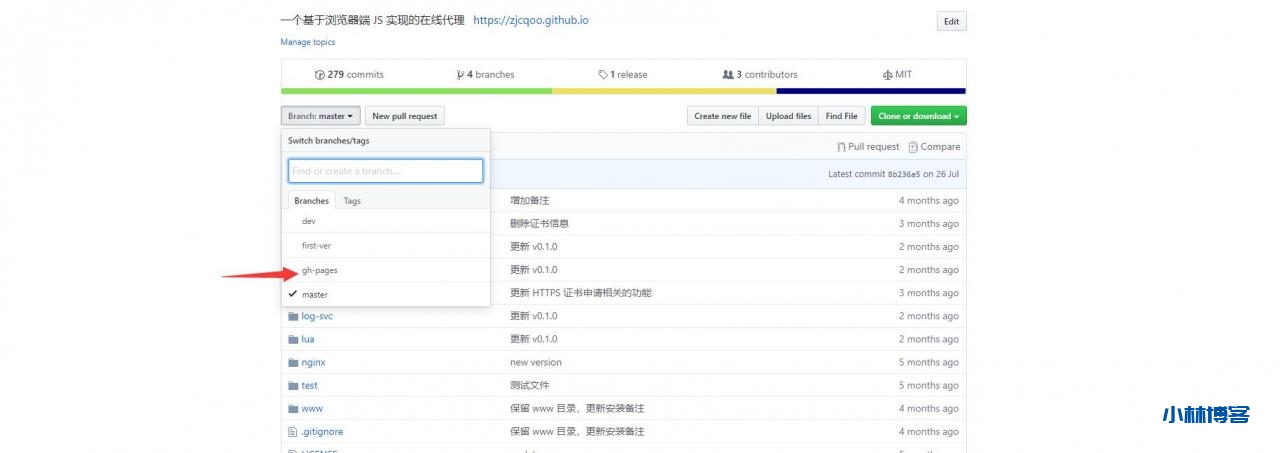Open 更新 v0.1.0 commit in log-svc row
Screen dimensions: 1280x453
coord(534,316)
